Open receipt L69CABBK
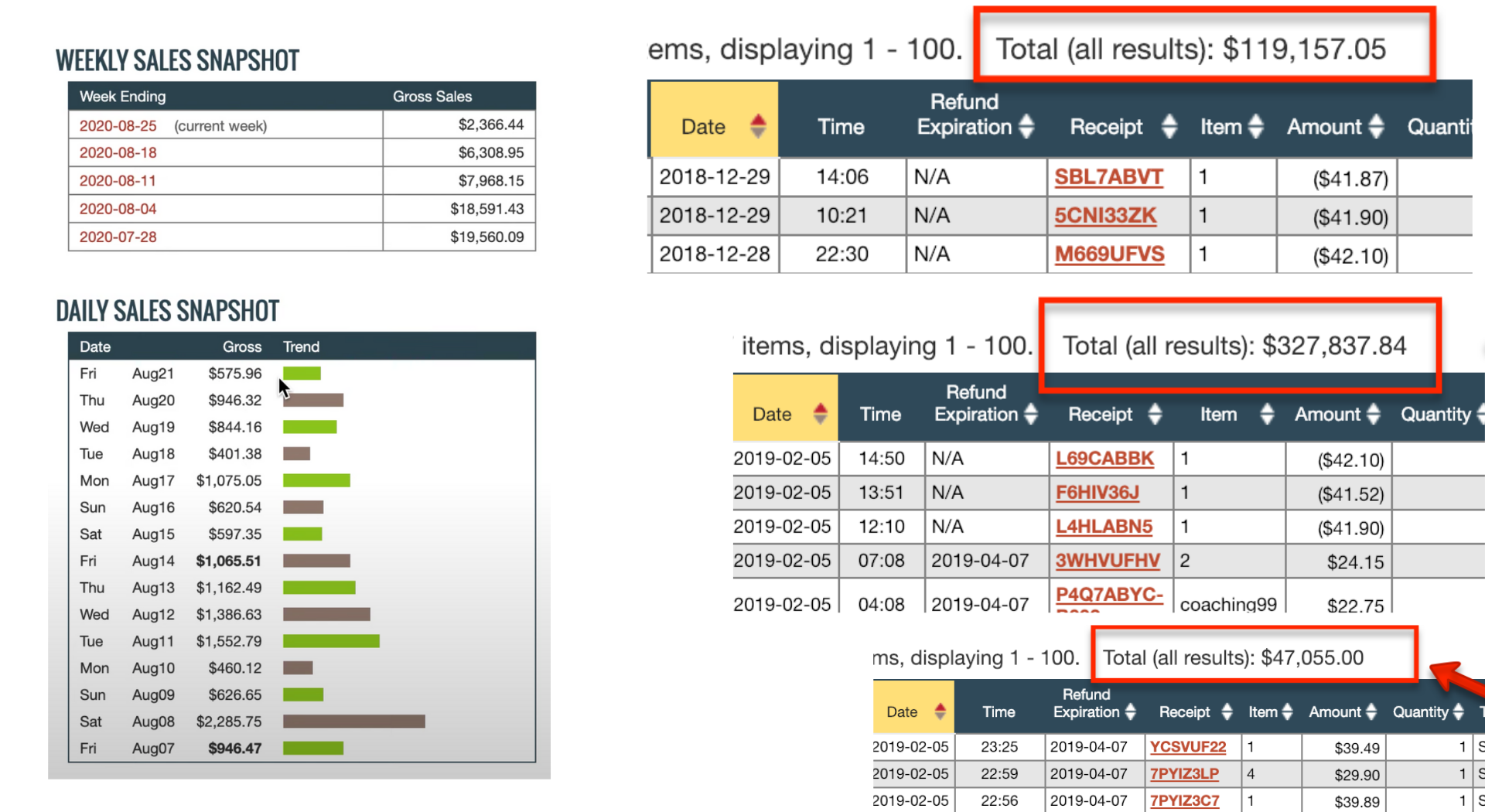The height and width of the screenshot is (812, 1485). click(x=1104, y=459)
